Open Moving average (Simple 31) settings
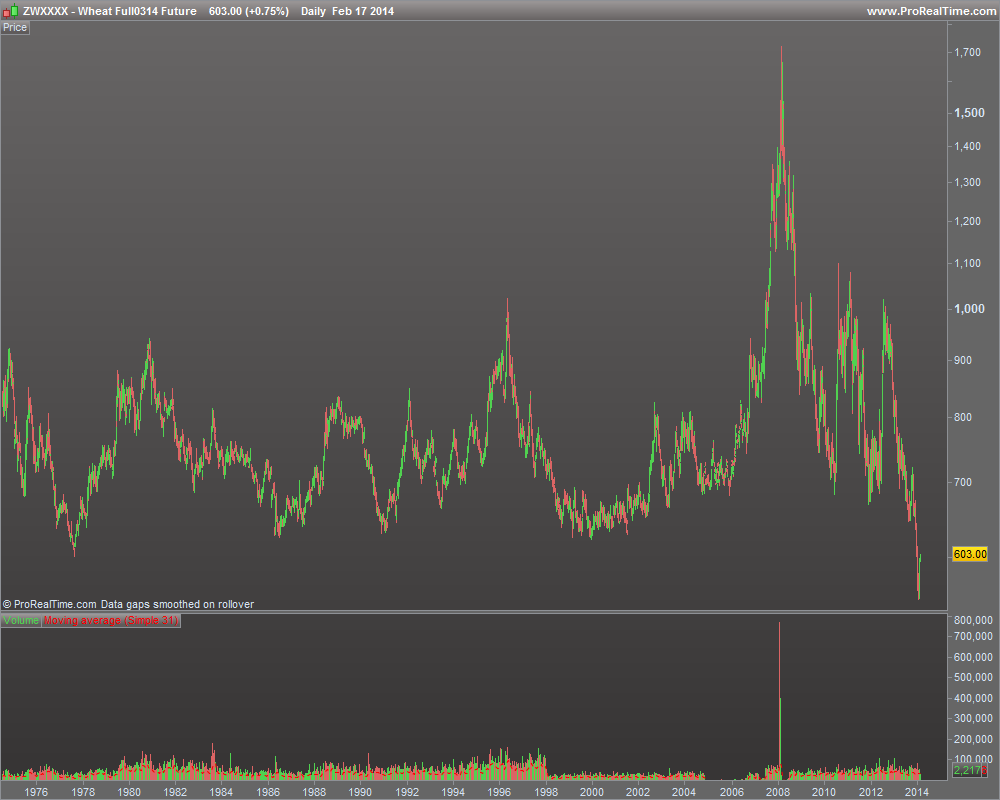This screenshot has height=800, width=1000. point(110,621)
